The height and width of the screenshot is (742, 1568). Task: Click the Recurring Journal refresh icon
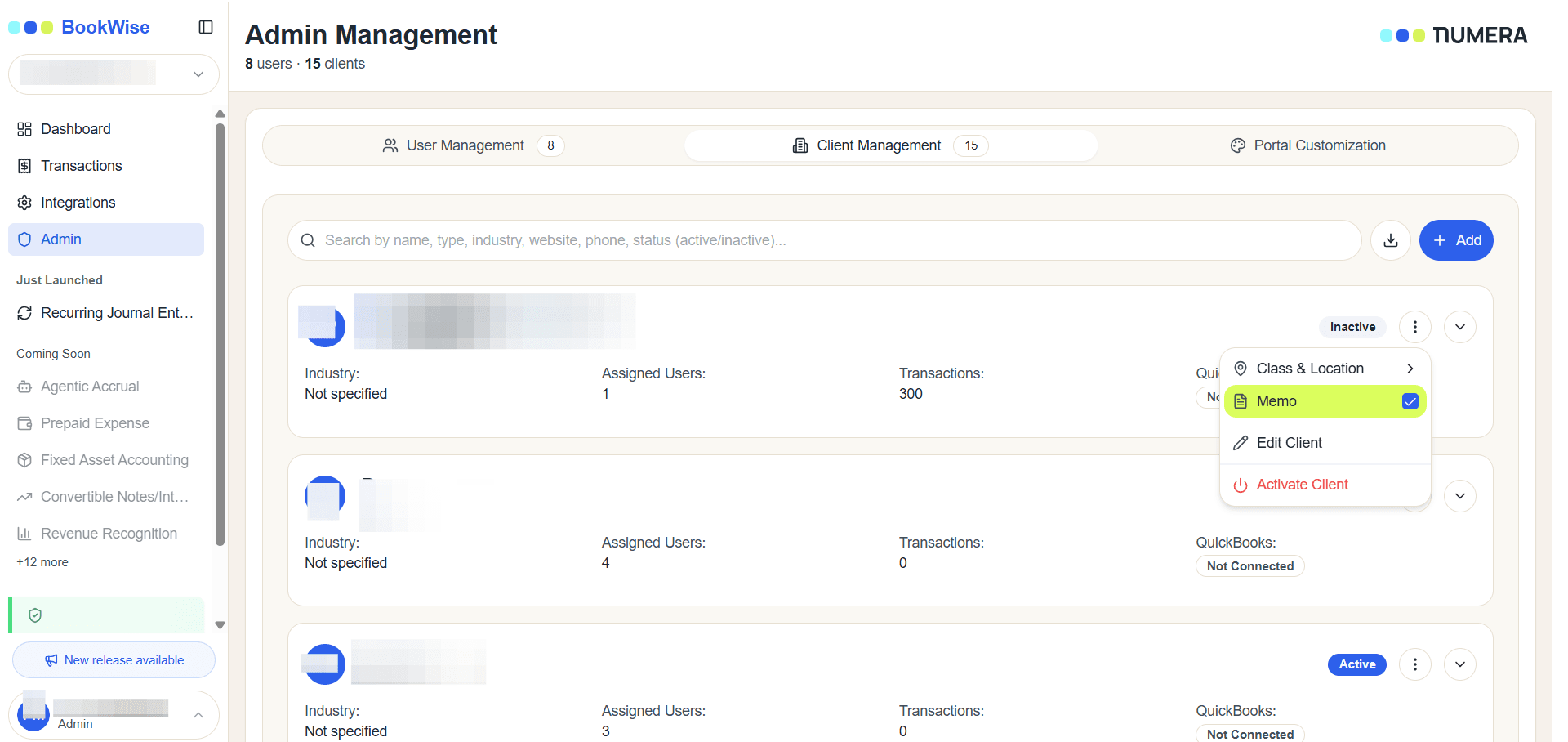pos(24,313)
